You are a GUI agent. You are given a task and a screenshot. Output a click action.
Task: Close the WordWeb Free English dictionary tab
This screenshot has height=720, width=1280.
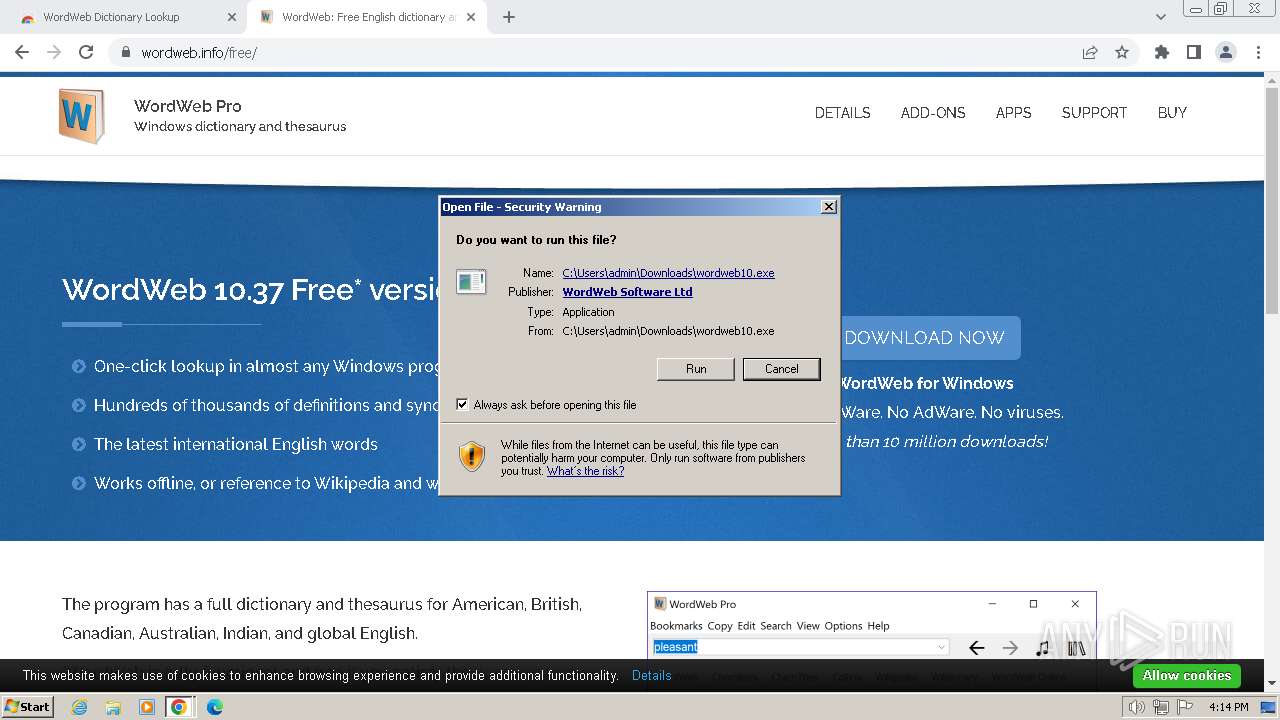tap(472, 17)
